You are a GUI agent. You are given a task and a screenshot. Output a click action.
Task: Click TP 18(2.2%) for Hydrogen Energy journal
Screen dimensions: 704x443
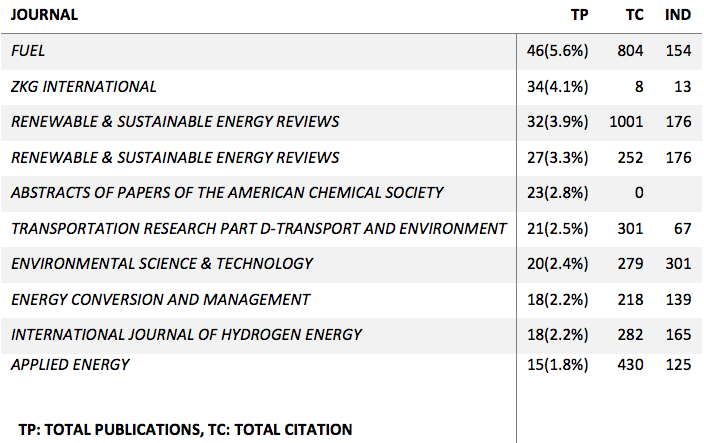(557, 334)
